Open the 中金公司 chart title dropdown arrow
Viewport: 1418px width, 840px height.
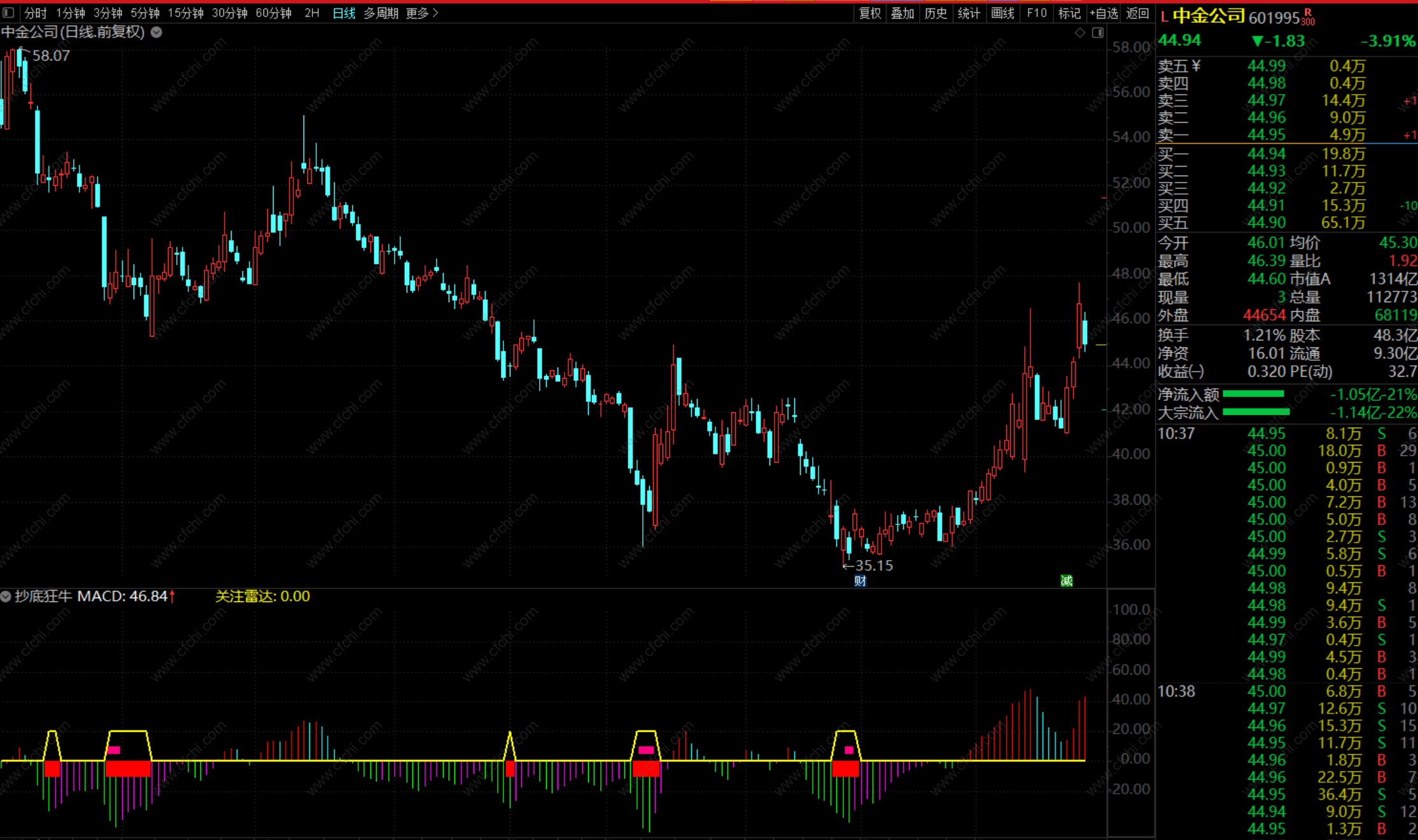click(157, 32)
